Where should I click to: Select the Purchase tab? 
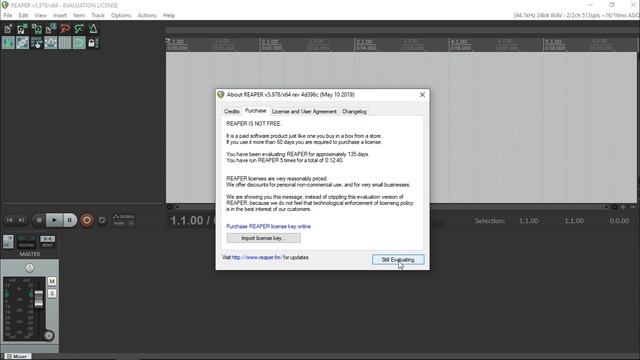point(256,111)
